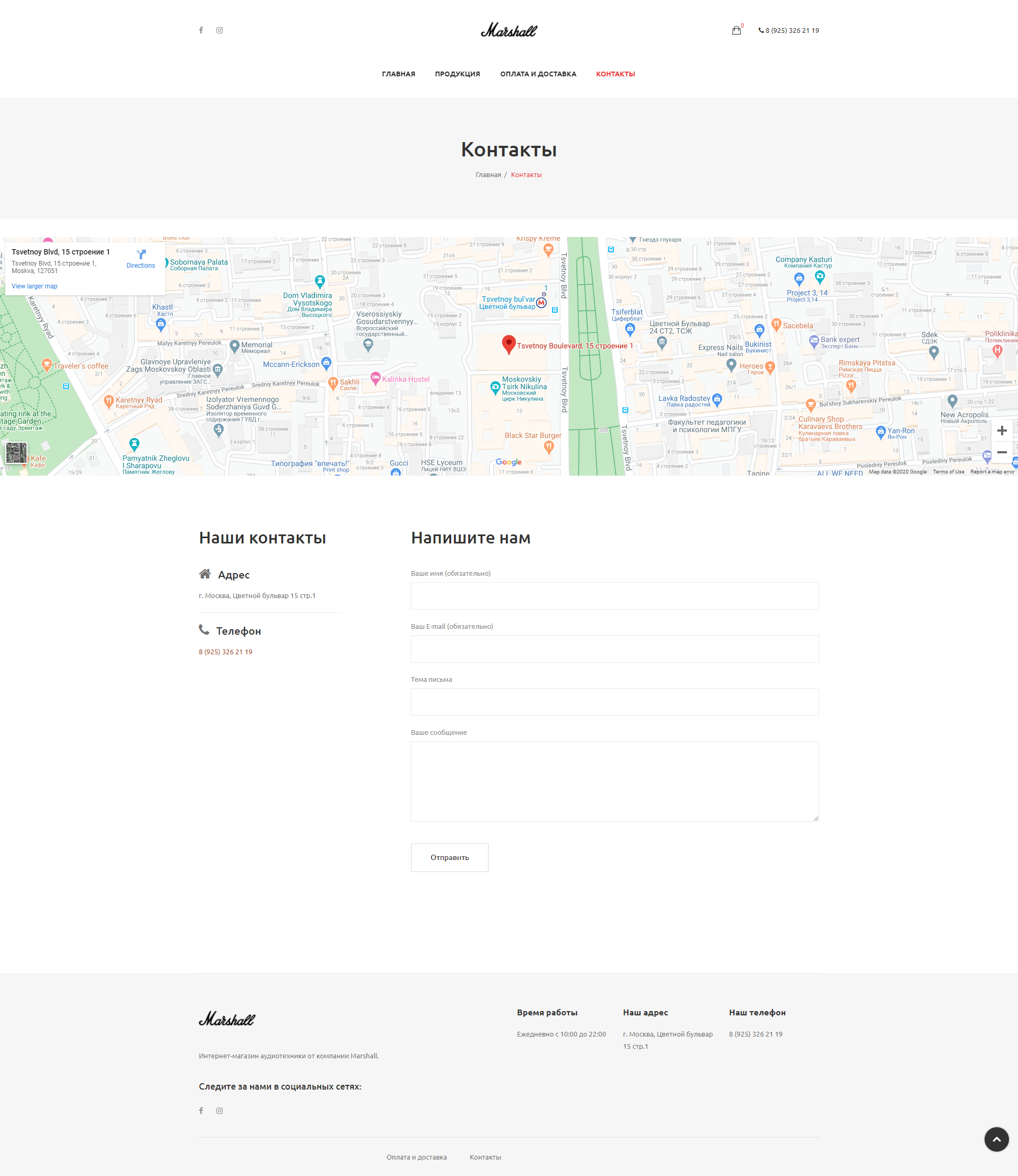Click the Pamyatnik Zheglovu monument marker
The height and width of the screenshot is (1176, 1018).
click(x=134, y=445)
